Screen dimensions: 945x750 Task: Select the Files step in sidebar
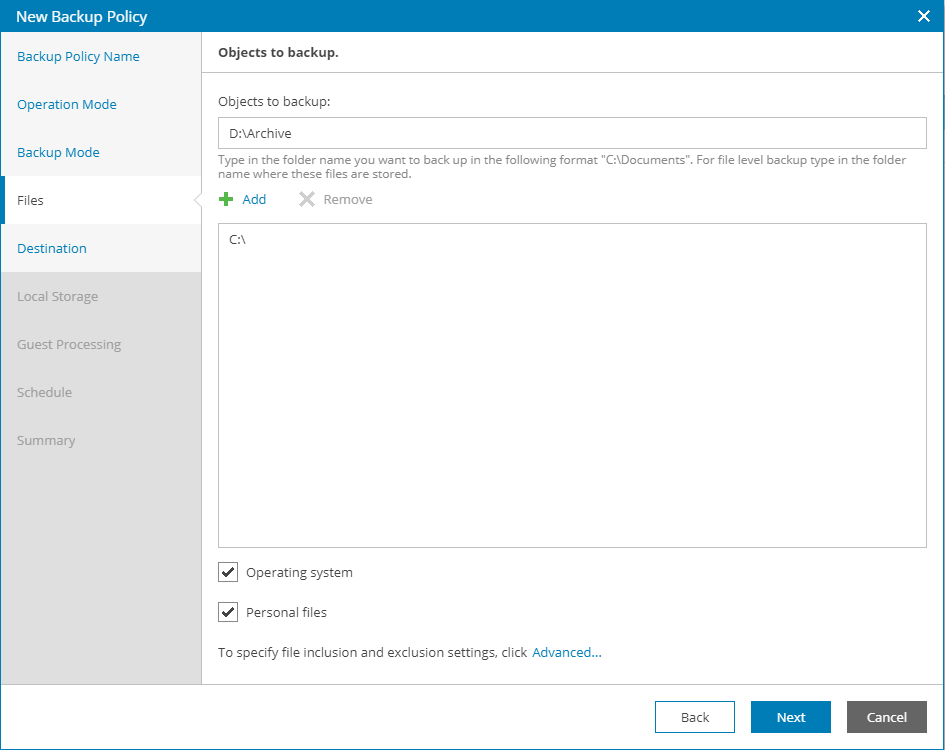pos(31,200)
